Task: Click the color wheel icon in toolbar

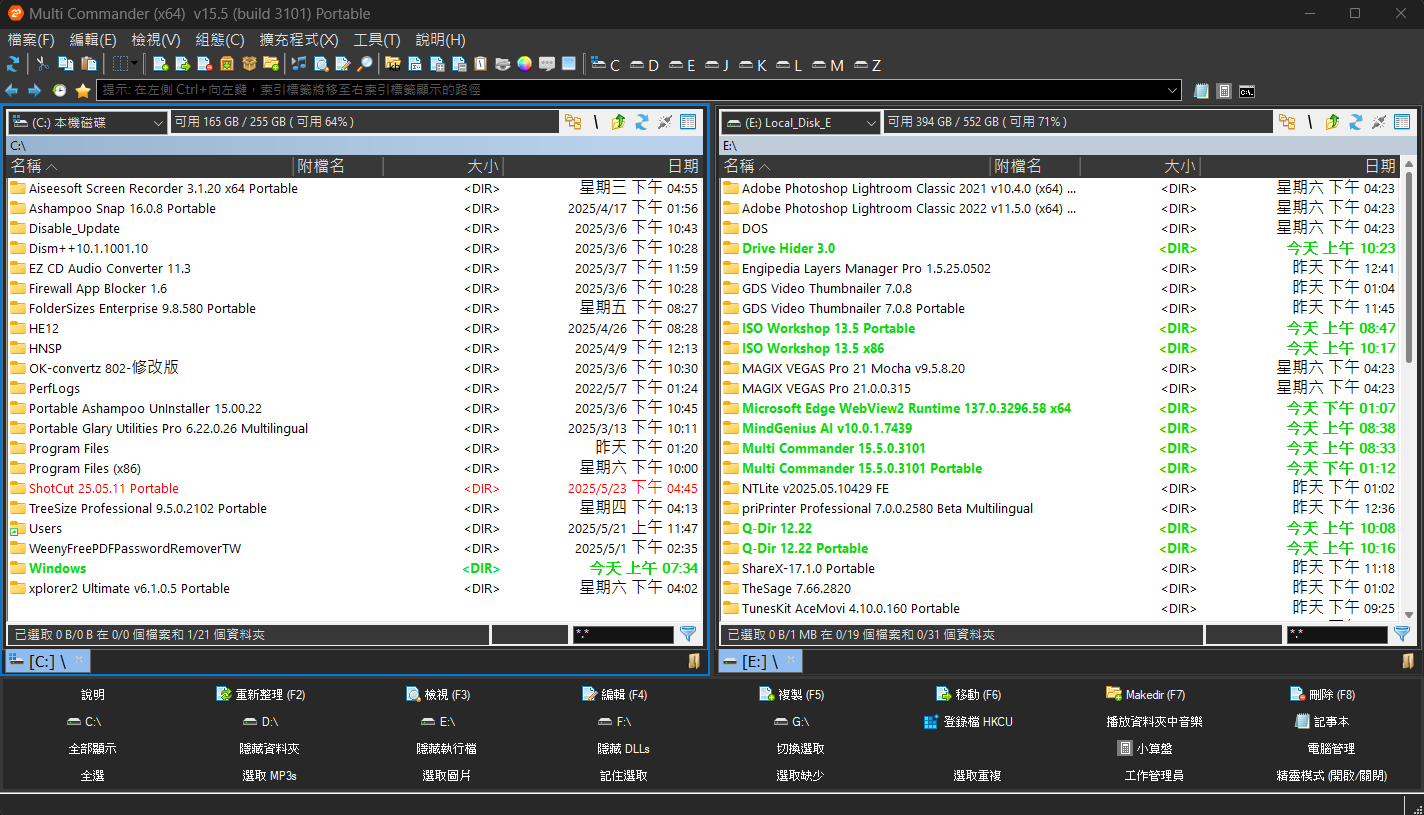Action: pos(525,64)
